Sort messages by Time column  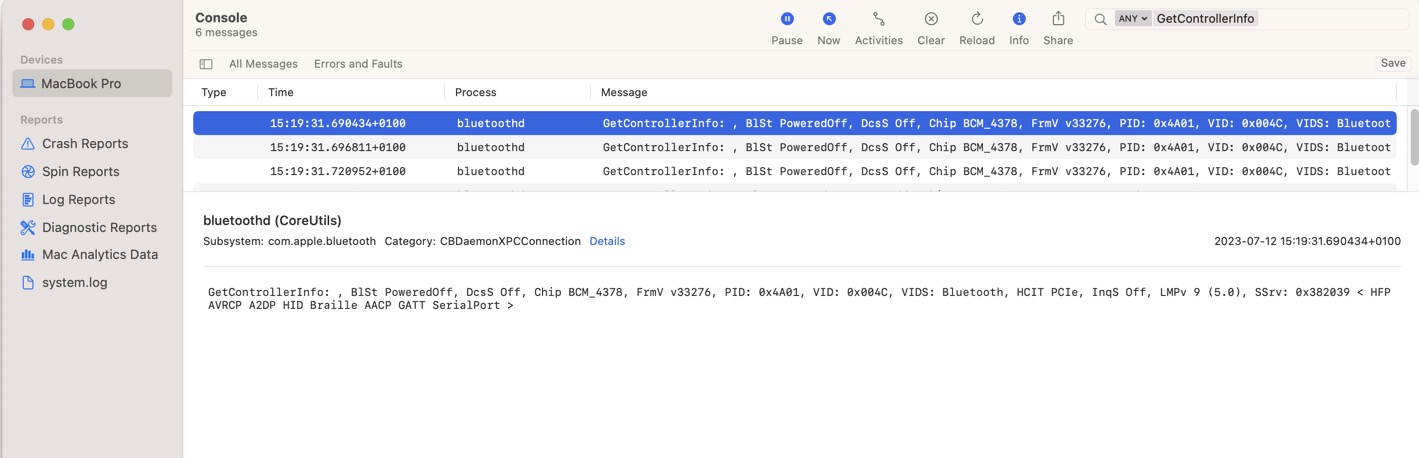click(x=281, y=92)
